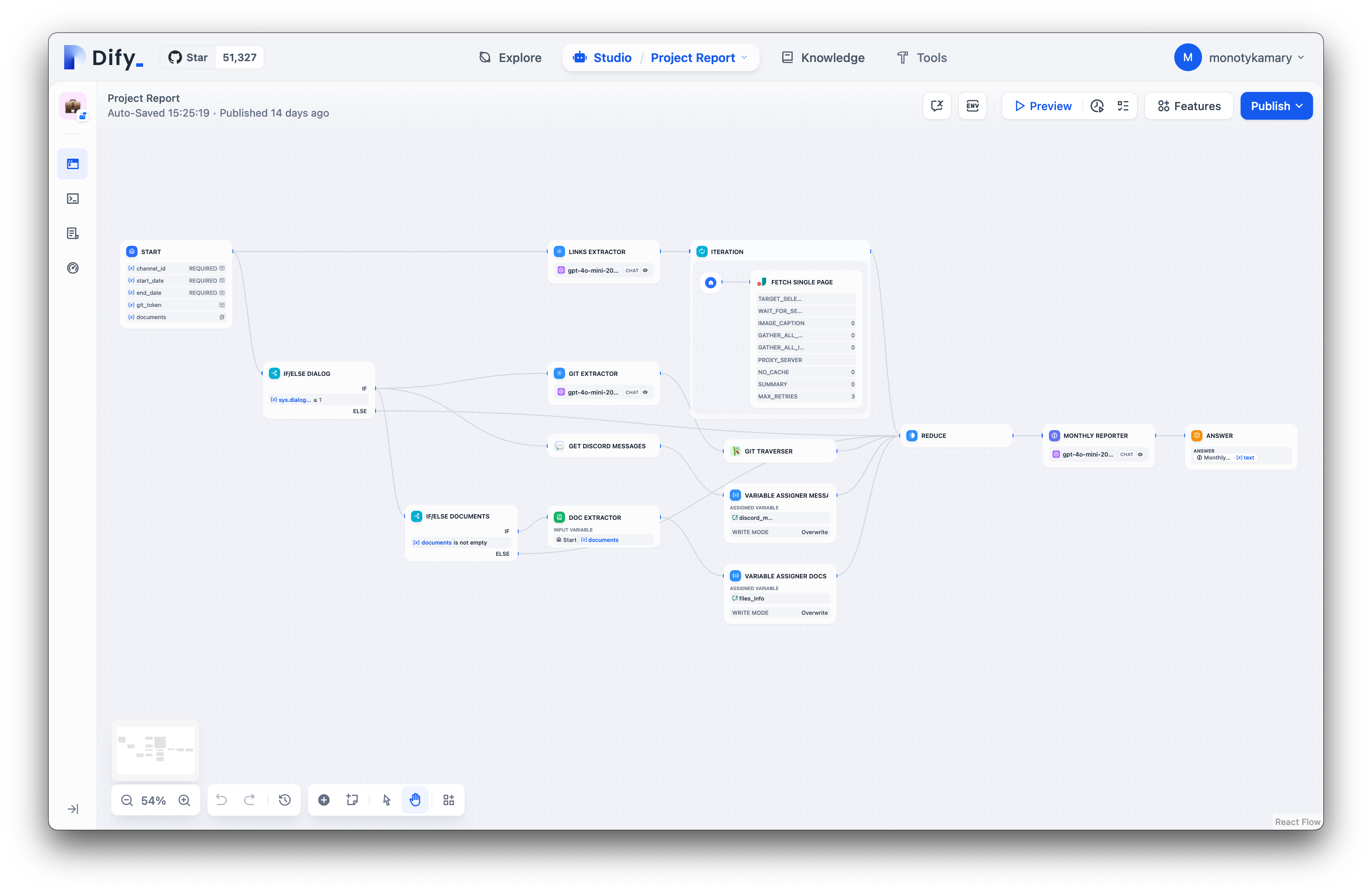Open the Monitoring gauge sidebar icon

click(73, 268)
